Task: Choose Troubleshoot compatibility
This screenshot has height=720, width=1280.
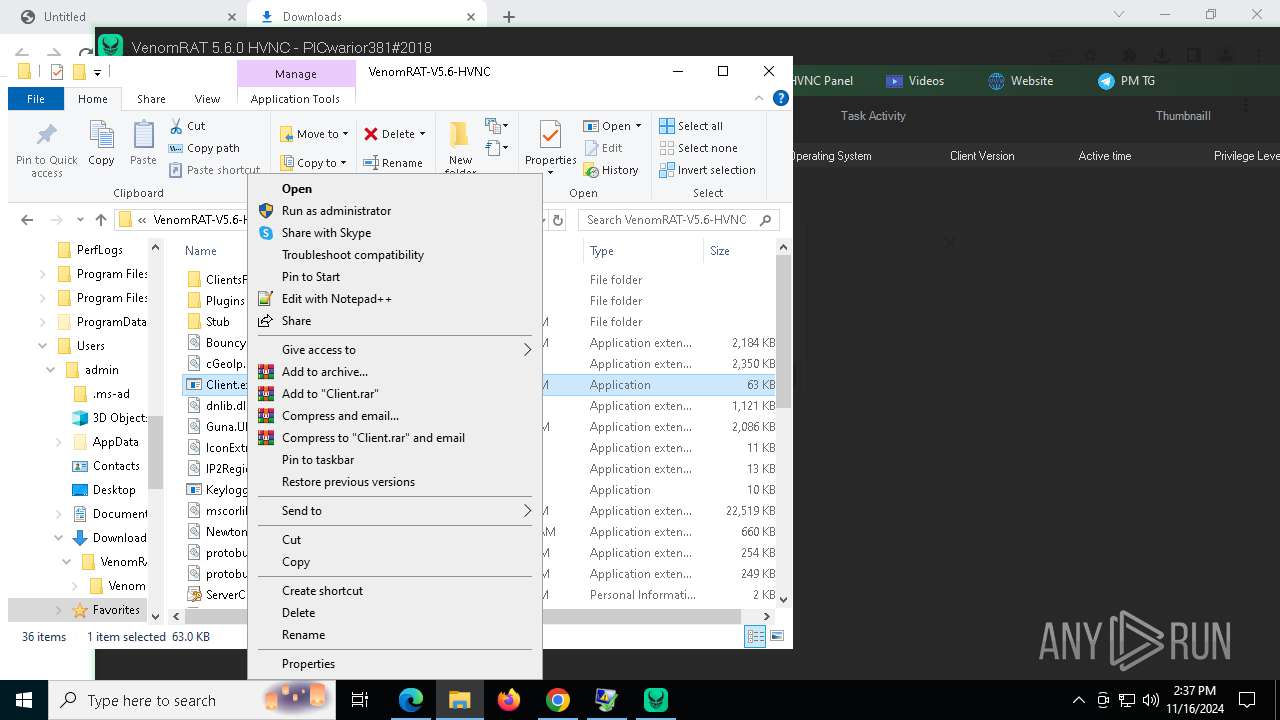Action: coord(395,255)
